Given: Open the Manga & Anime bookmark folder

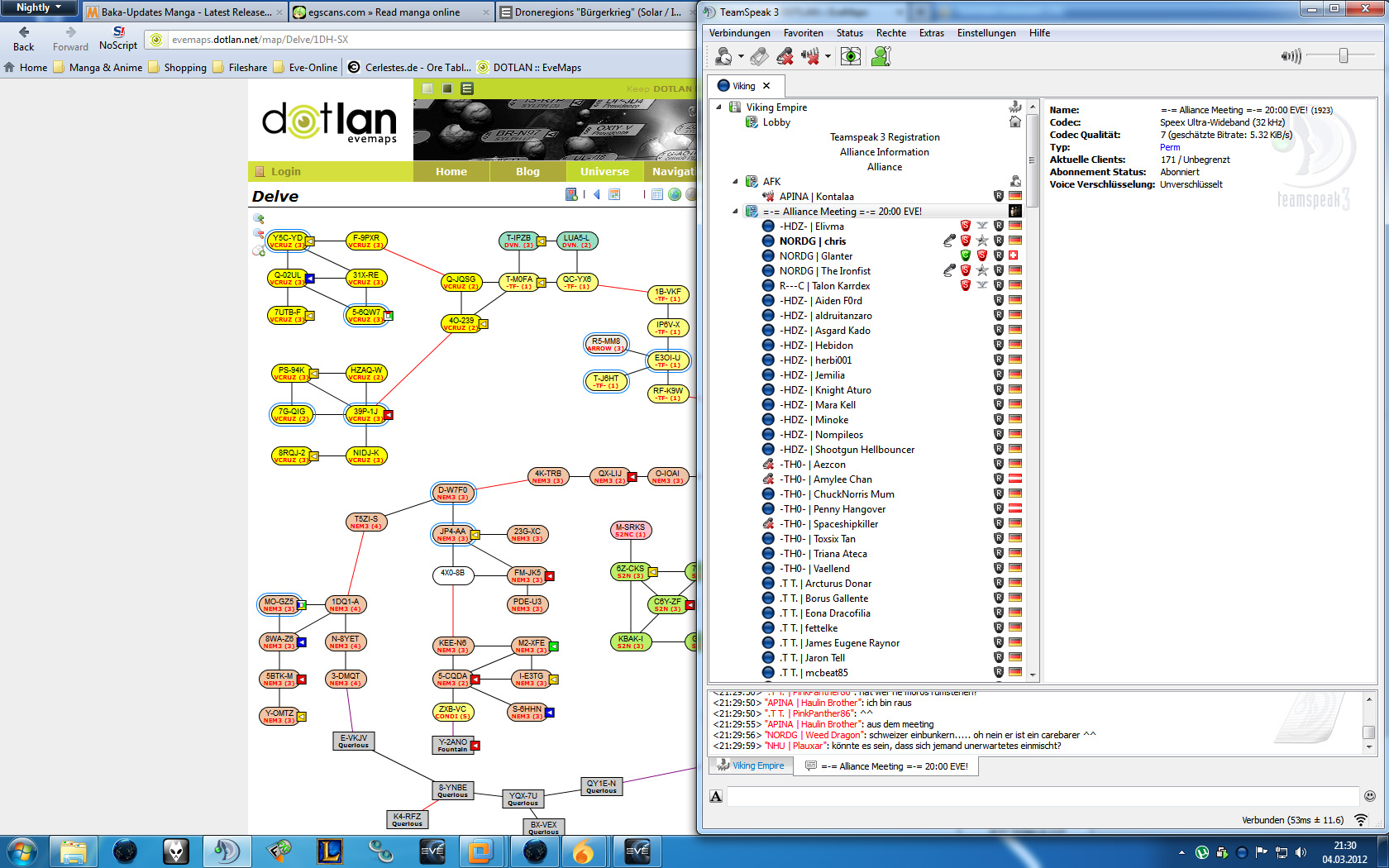Looking at the screenshot, I should [x=98, y=68].
